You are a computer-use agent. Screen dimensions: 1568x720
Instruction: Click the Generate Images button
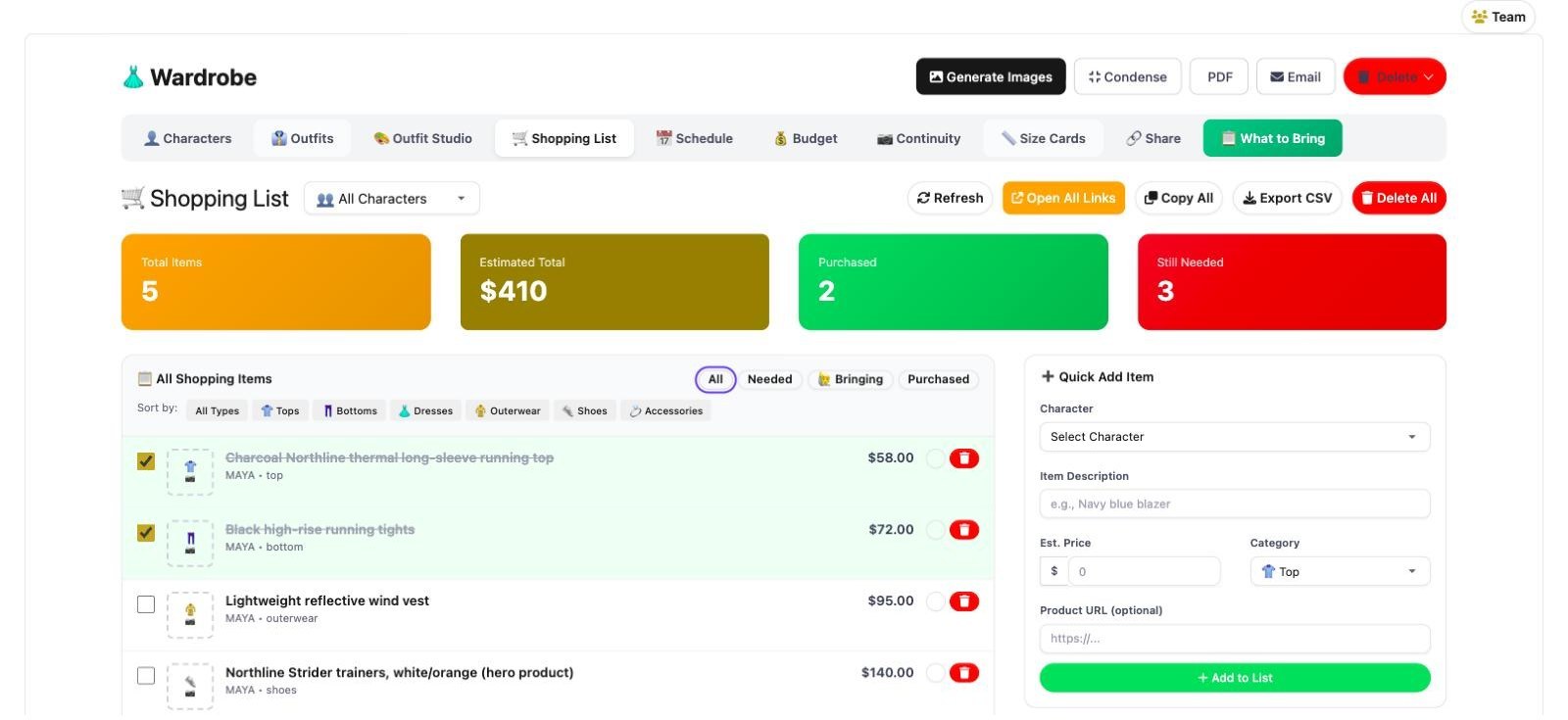(991, 77)
